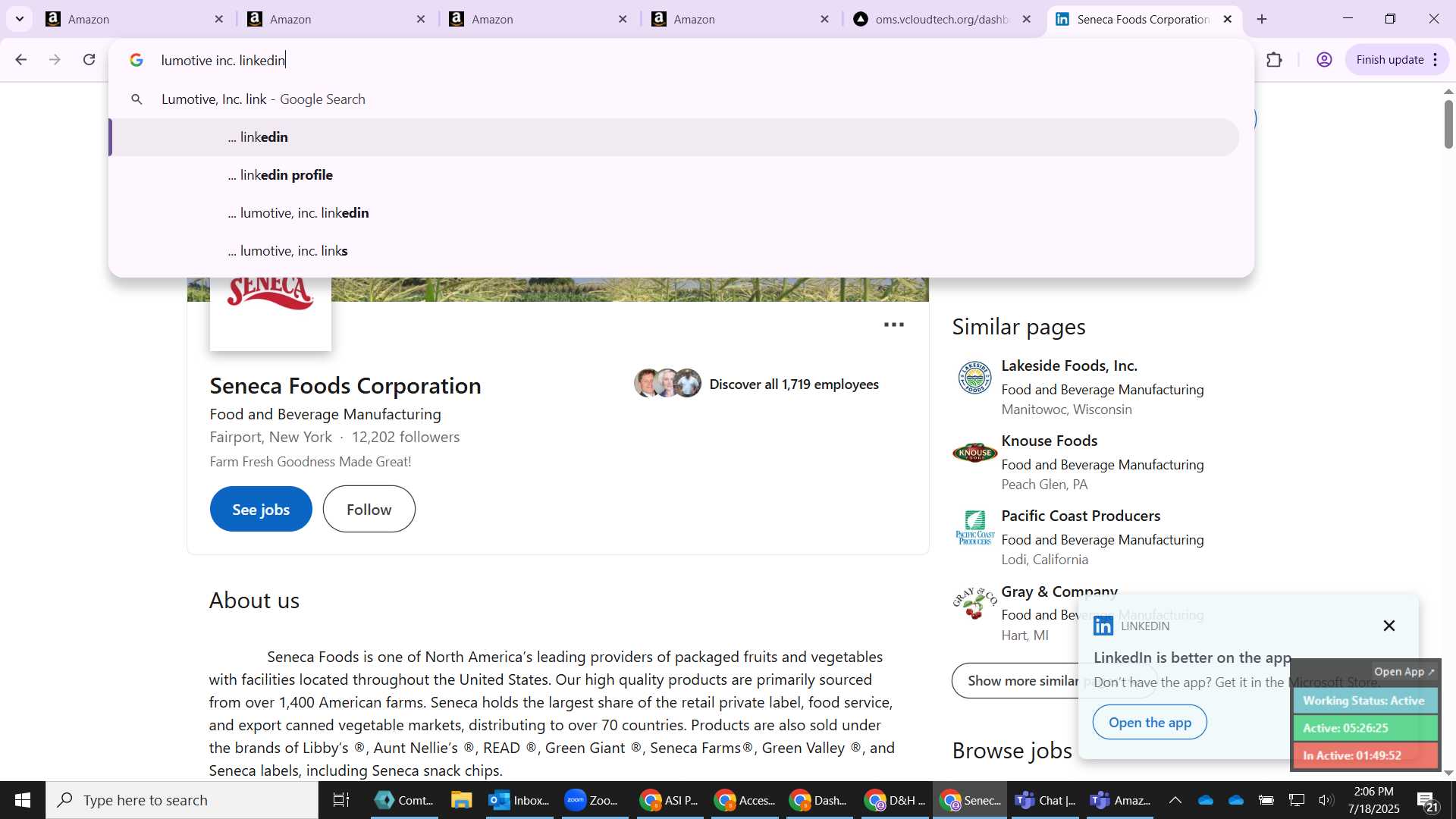Open the tab search dropdown chevron
The width and height of the screenshot is (1456, 819).
(x=19, y=19)
